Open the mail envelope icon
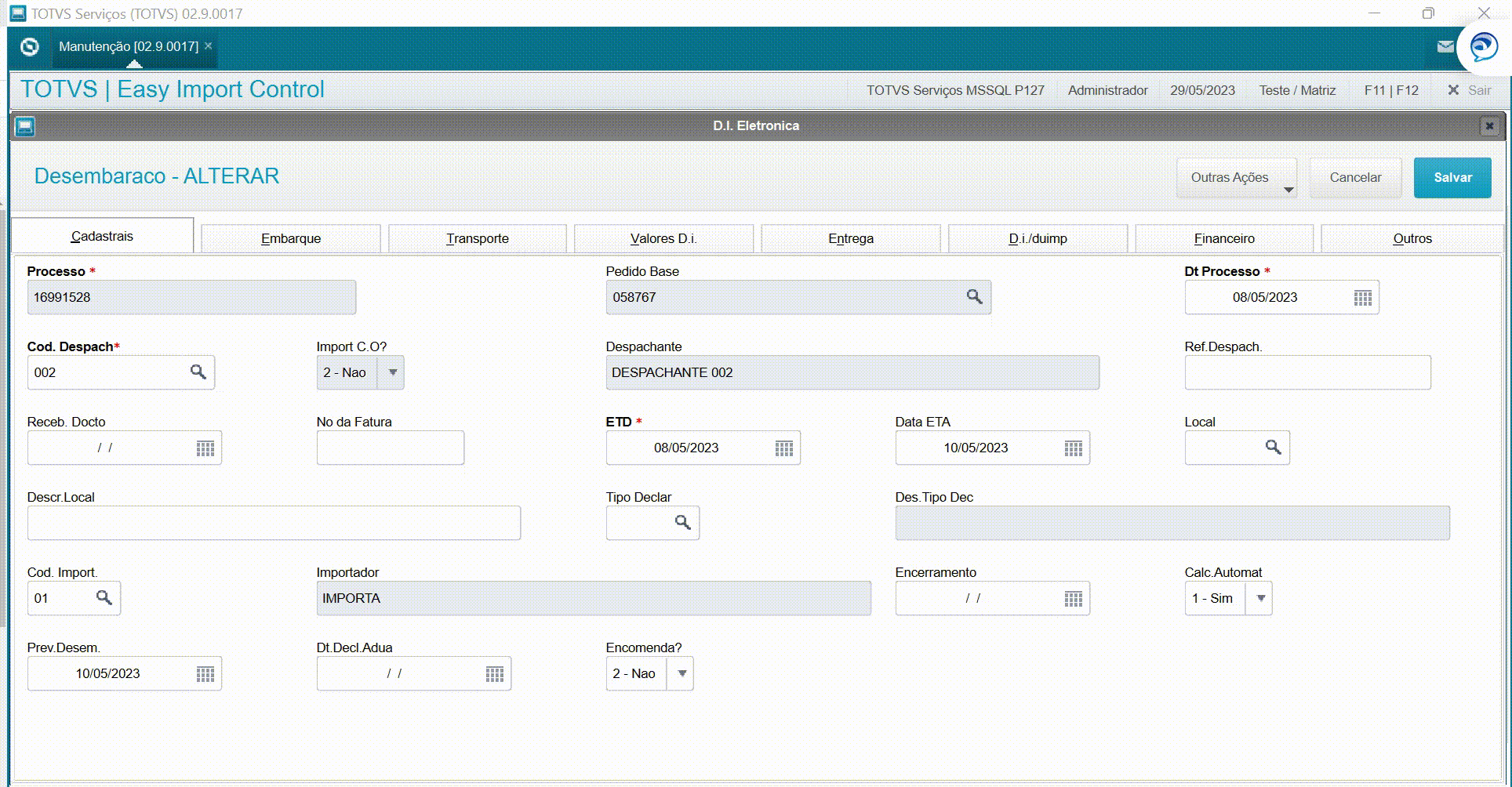The width and height of the screenshot is (1512, 787). point(1445,47)
